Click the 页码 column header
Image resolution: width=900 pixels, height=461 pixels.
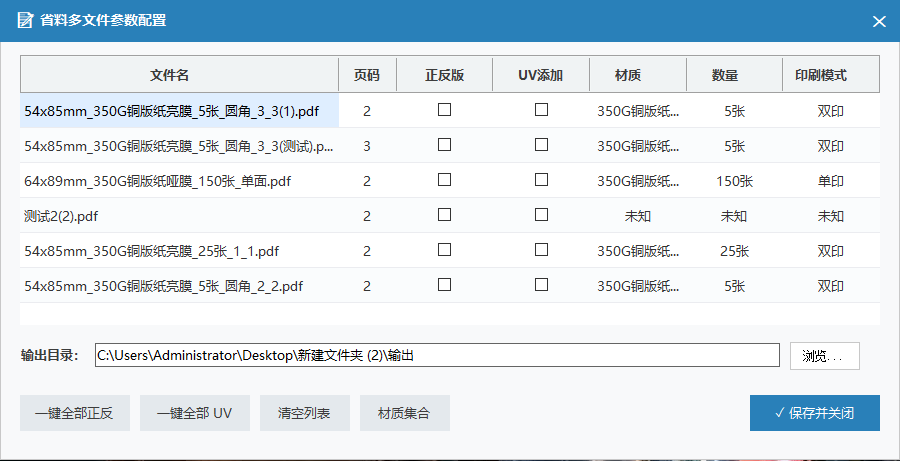pyautogui.click(x=367, y=75)
